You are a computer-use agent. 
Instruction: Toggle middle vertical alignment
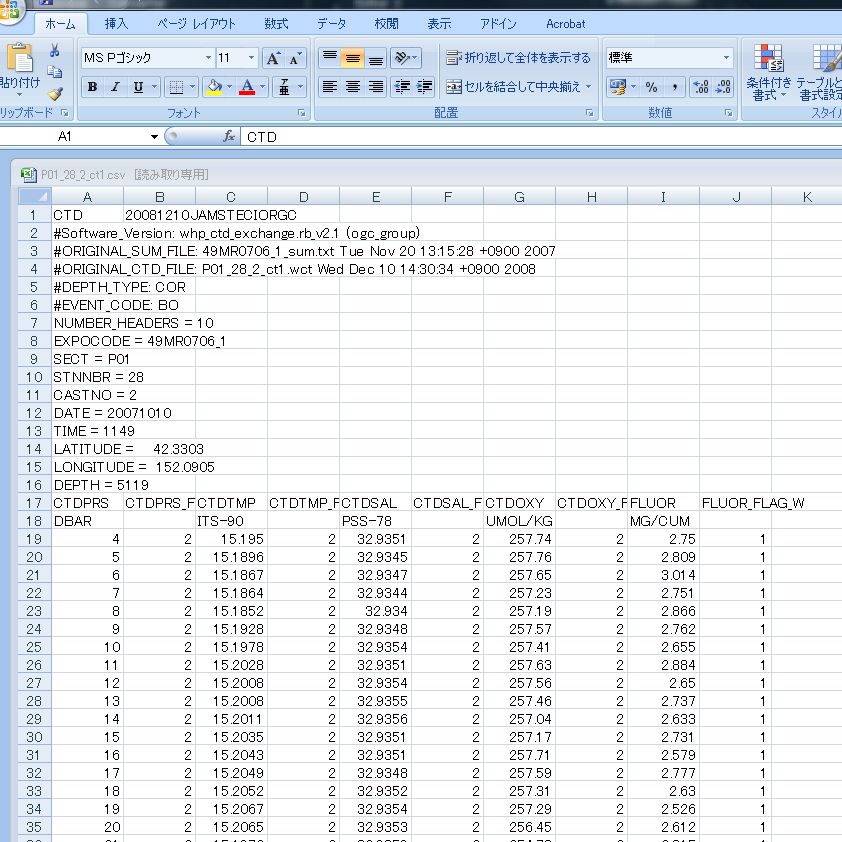[352, 58]
